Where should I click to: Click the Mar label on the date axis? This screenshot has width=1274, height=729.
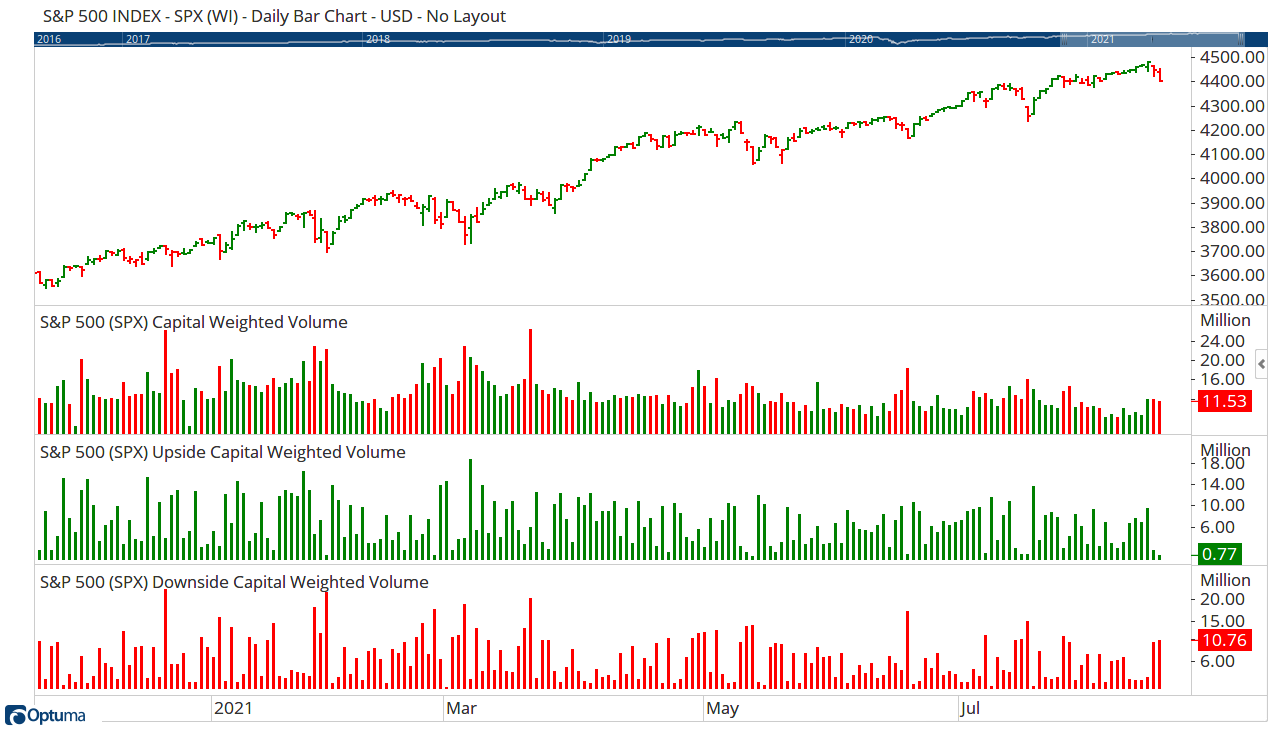[461, 708]
